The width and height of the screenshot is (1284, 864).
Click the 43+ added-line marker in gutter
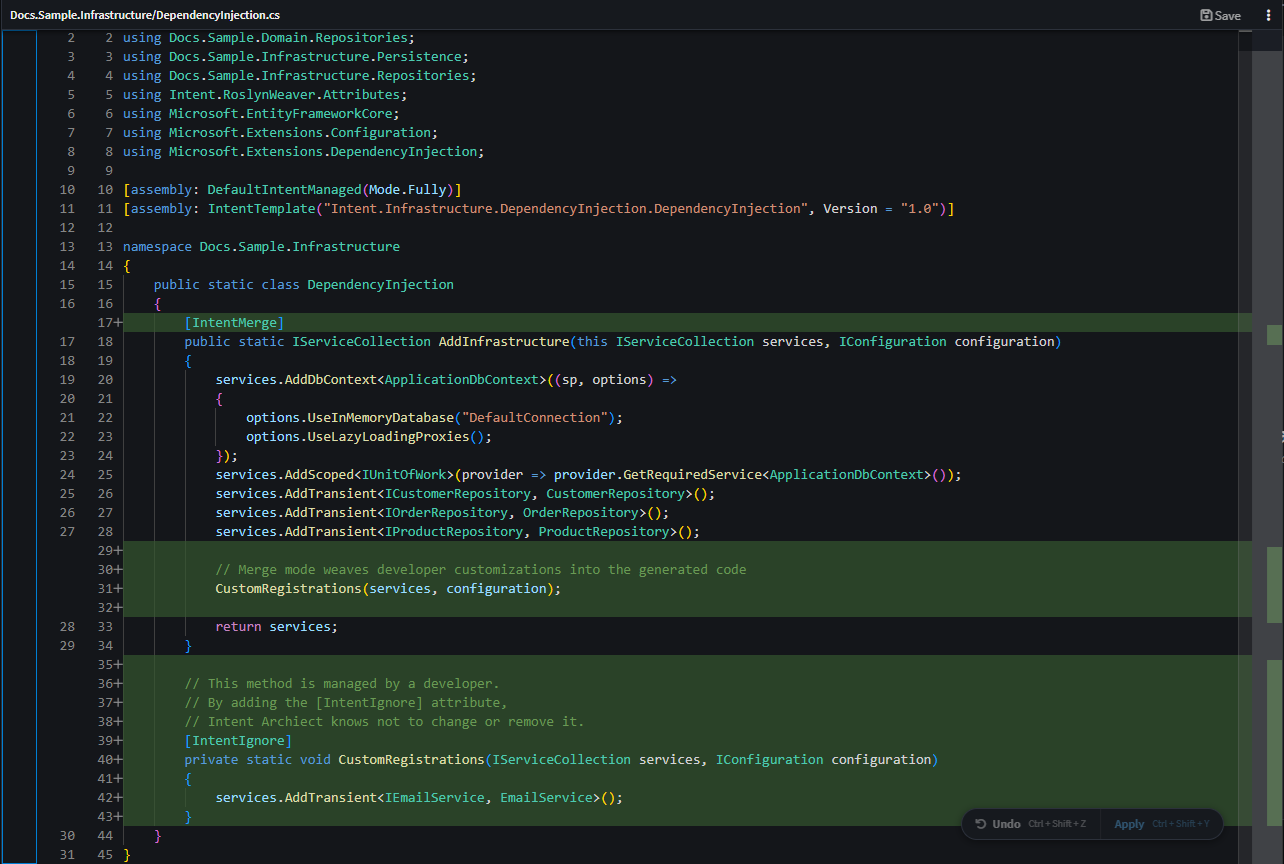[109, 816]
